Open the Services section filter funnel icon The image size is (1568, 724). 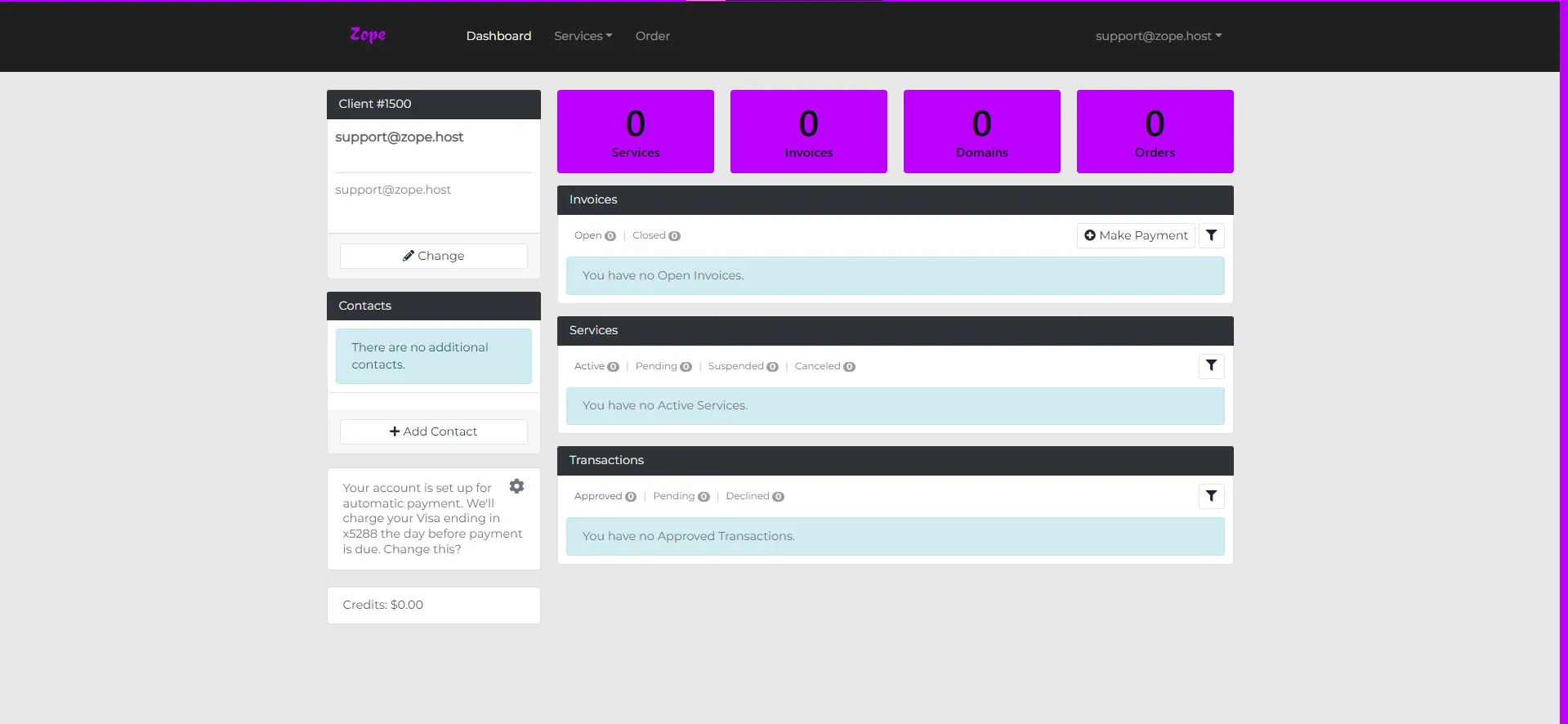1211,366
